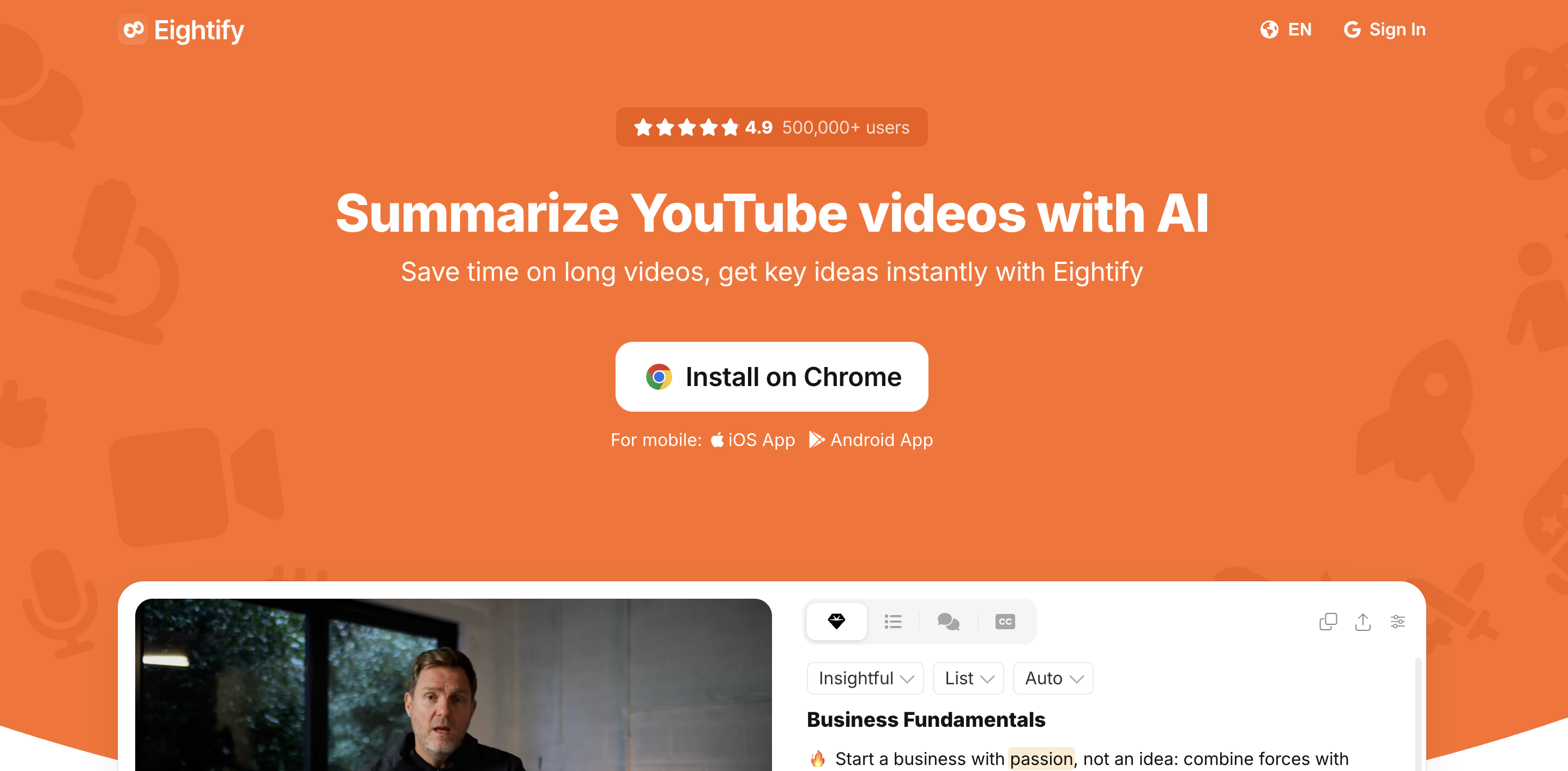Expand the Insightful style dropdown
The image size is (1568, 771).
[x=865, y=678]
